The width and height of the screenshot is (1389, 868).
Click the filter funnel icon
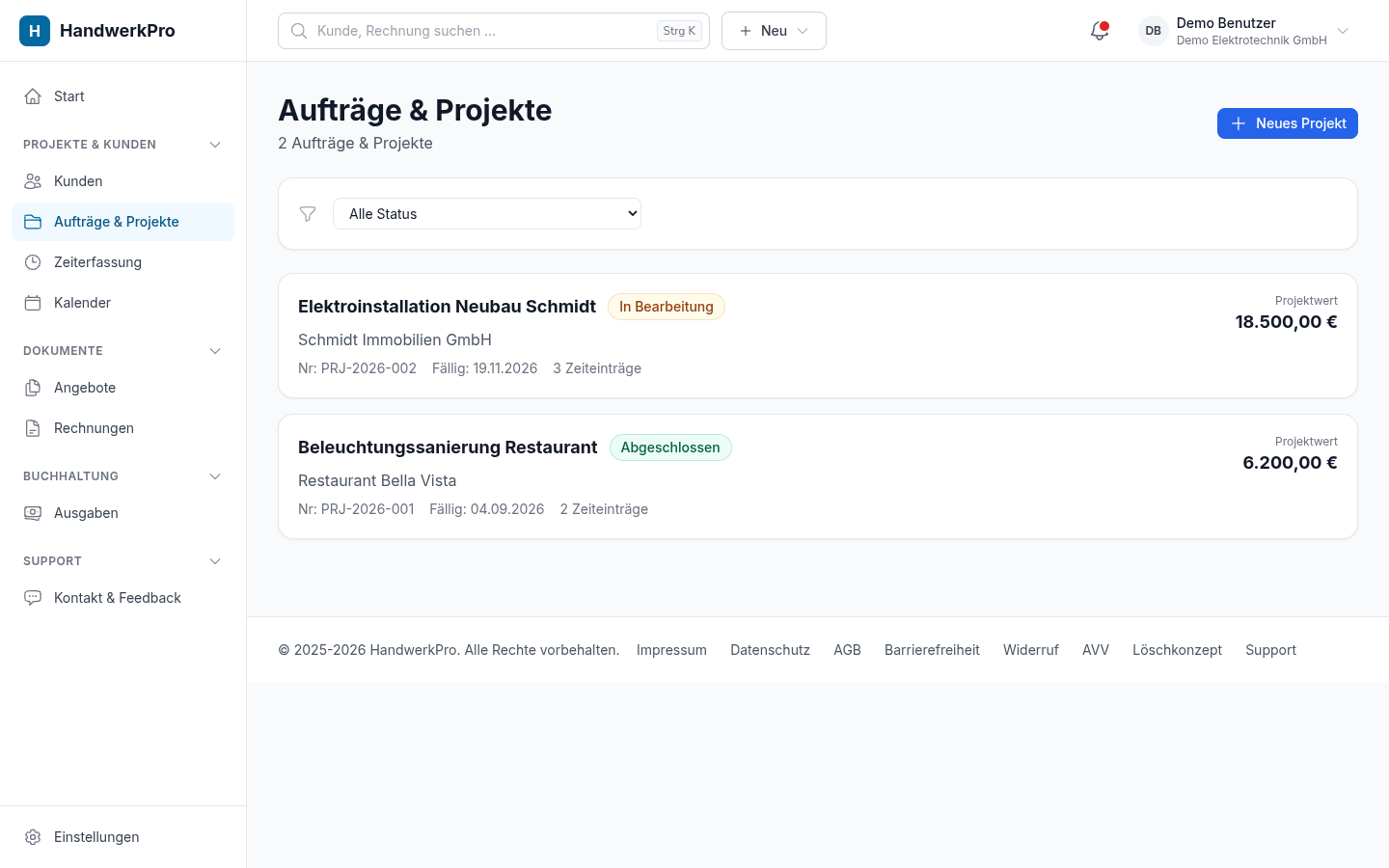pyautogui.click(x=308, y=214)
